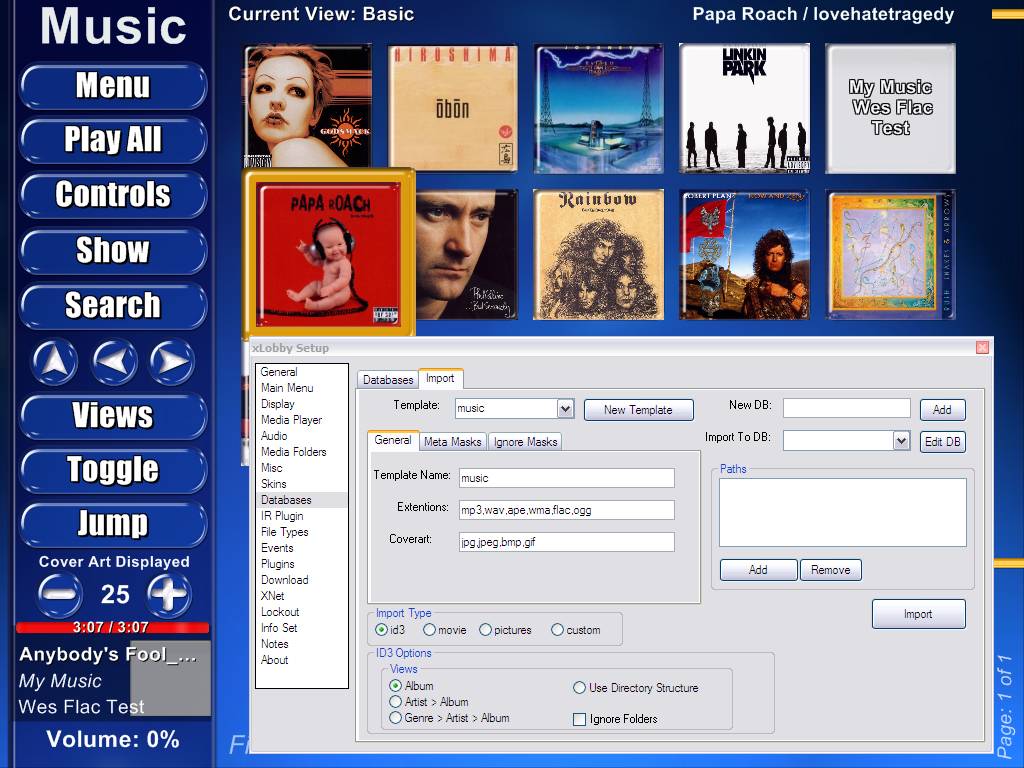Screen dimensions: 1024x768
Task: Click the up arrow navigation icon
Action: coord(56,360)
